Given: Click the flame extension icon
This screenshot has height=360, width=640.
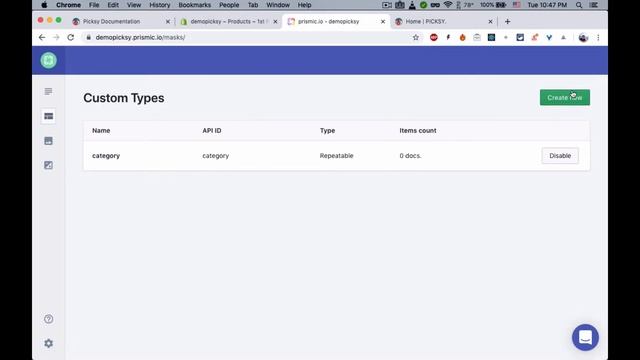Looking at the screenshot, I should coord(462,38).
